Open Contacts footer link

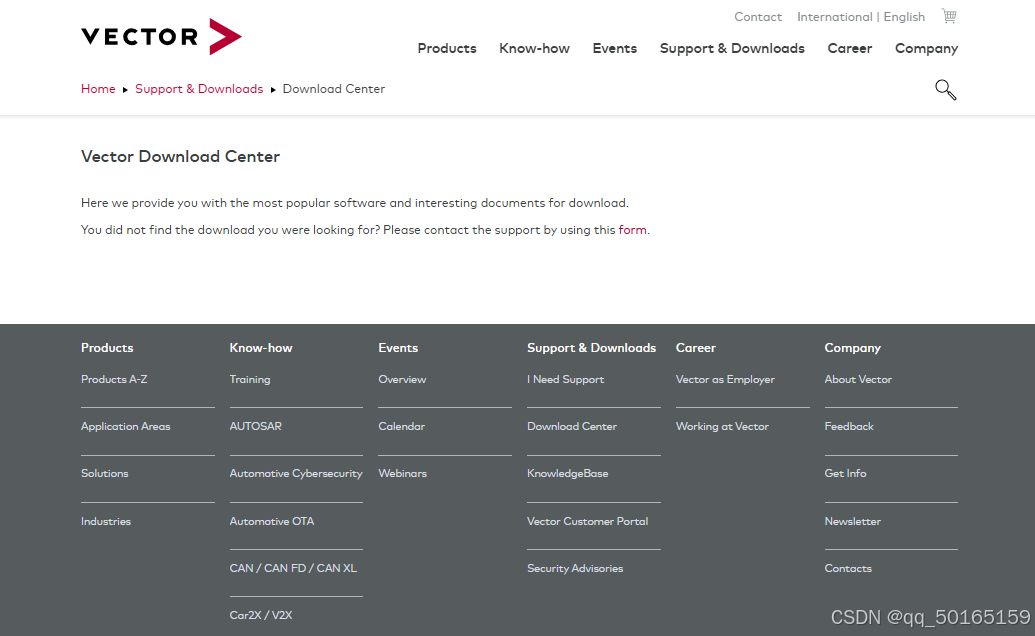coord(848,568)
